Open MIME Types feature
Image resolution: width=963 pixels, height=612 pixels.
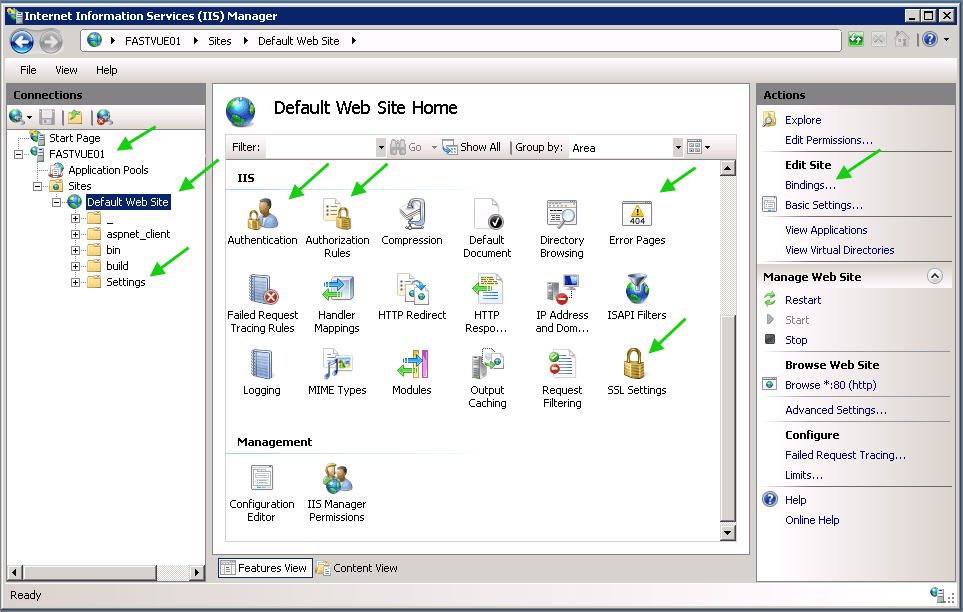click(337, 372)
